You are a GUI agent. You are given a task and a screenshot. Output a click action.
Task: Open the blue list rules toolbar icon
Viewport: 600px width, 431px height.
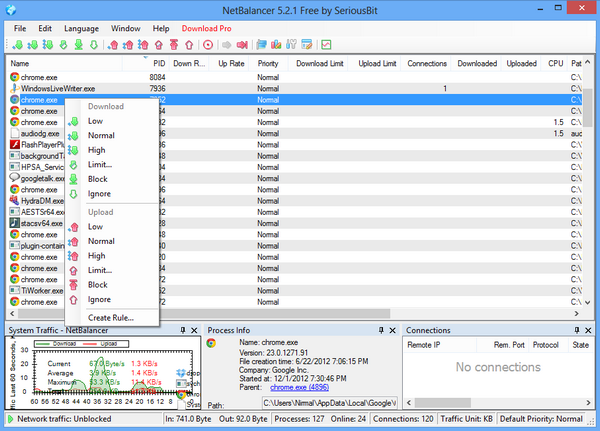click(x=261, y=45)
